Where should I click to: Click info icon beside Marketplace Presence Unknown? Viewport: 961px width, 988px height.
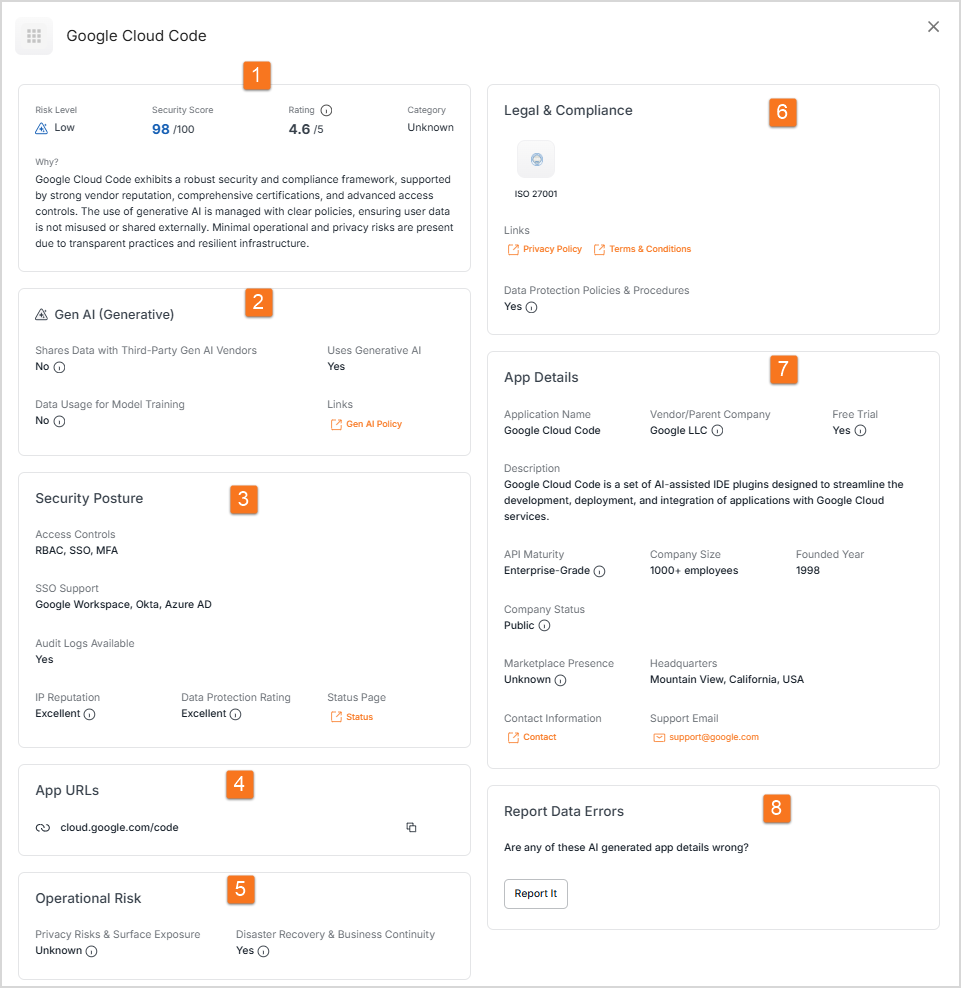561,681
